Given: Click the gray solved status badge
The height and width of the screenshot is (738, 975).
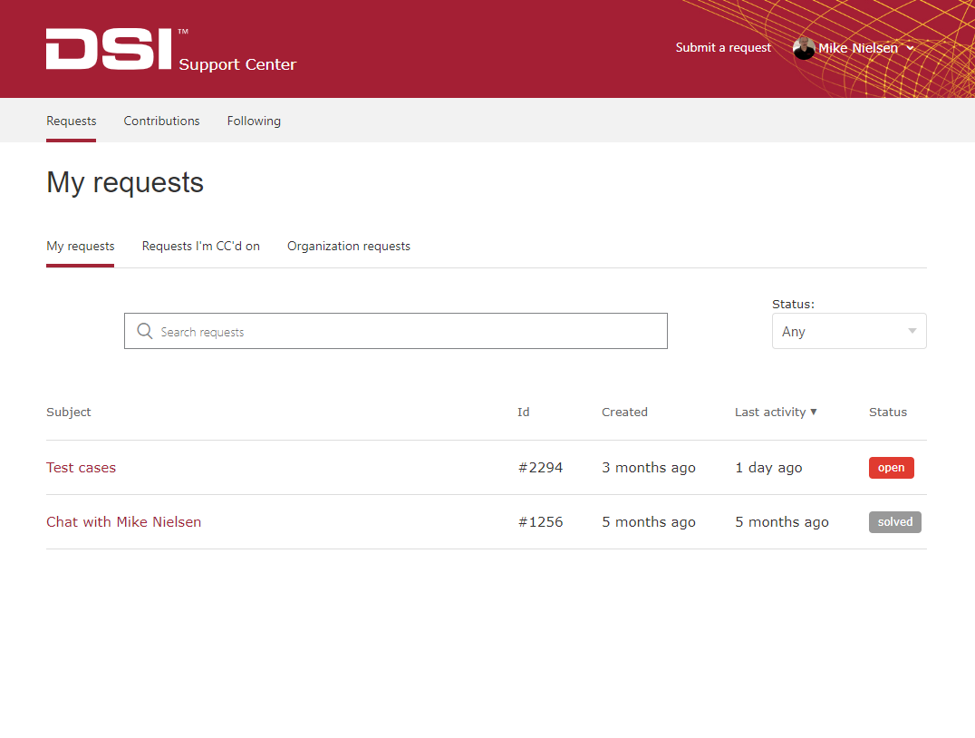Looking at the screenshot, I should point(894,522).
